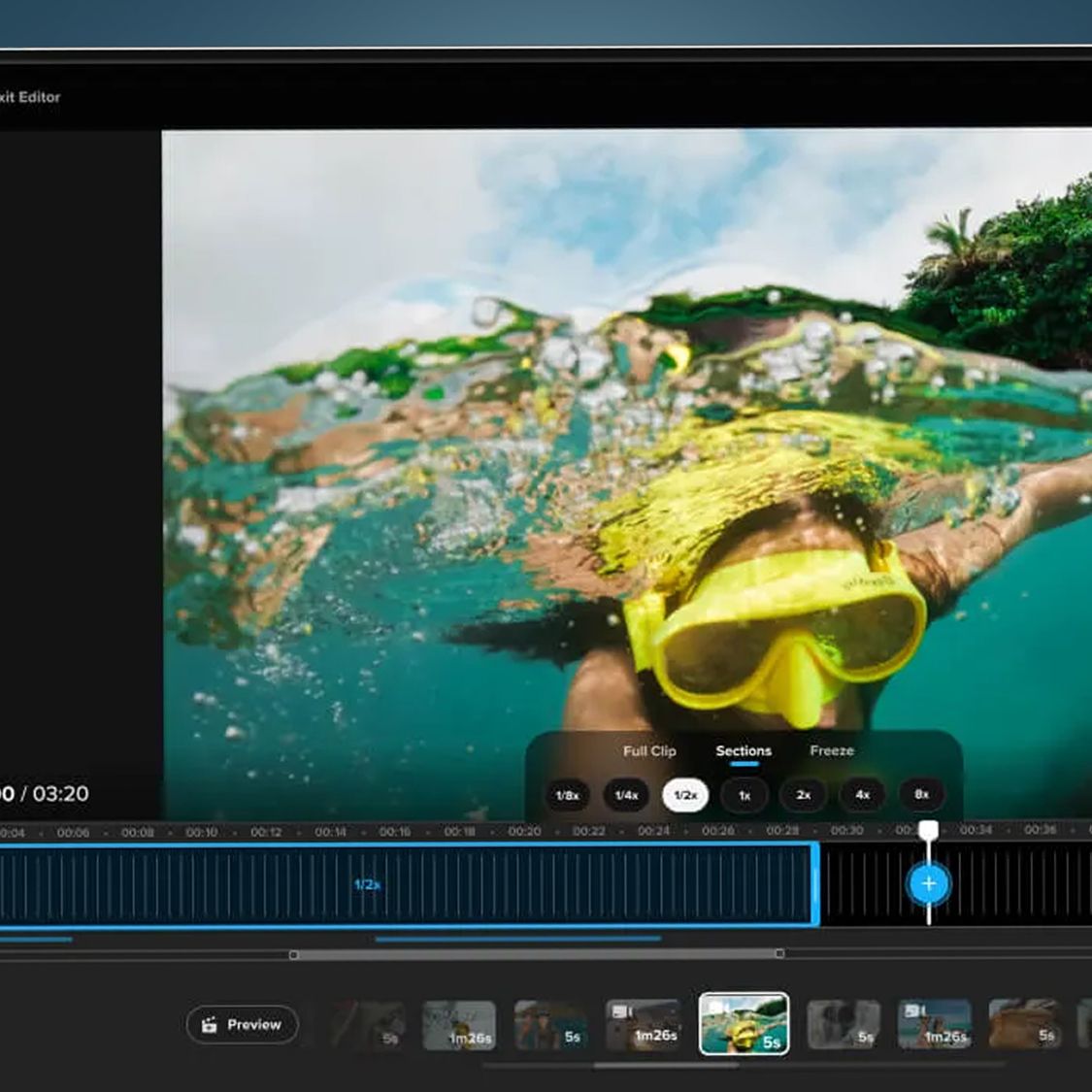Select the highlighted 1/2x speed pill
Screen dimensions: 1092x1092
pyautogui.click(x=685, y=795)
